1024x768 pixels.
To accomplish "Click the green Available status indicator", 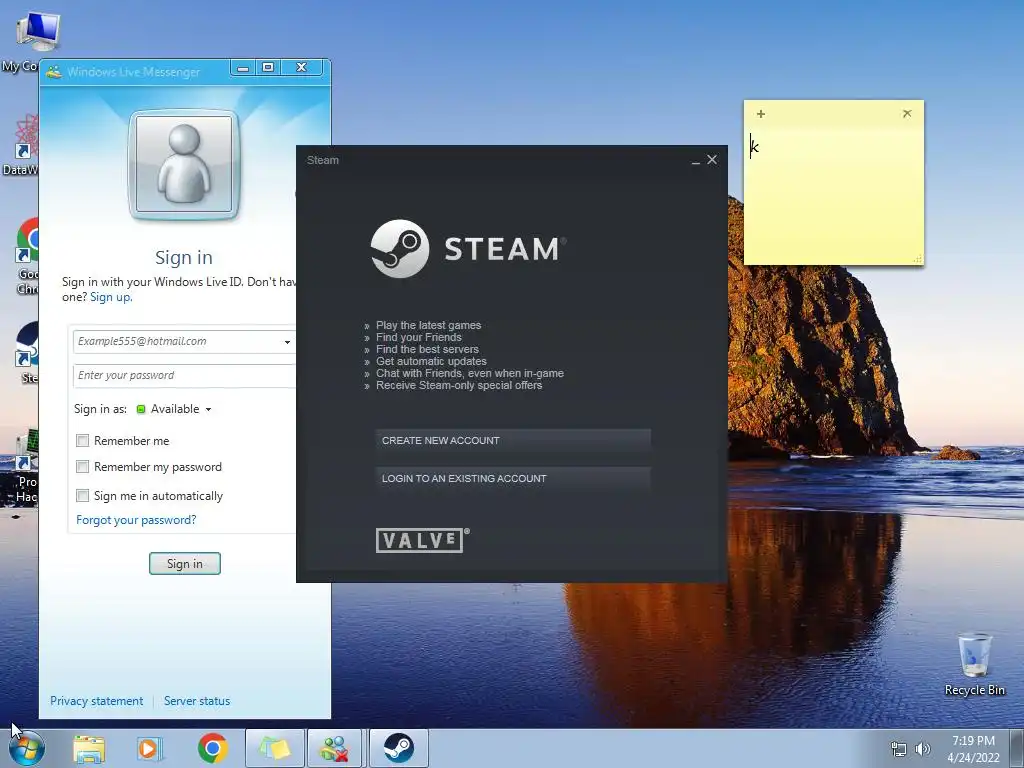I will tap(140, 409).
